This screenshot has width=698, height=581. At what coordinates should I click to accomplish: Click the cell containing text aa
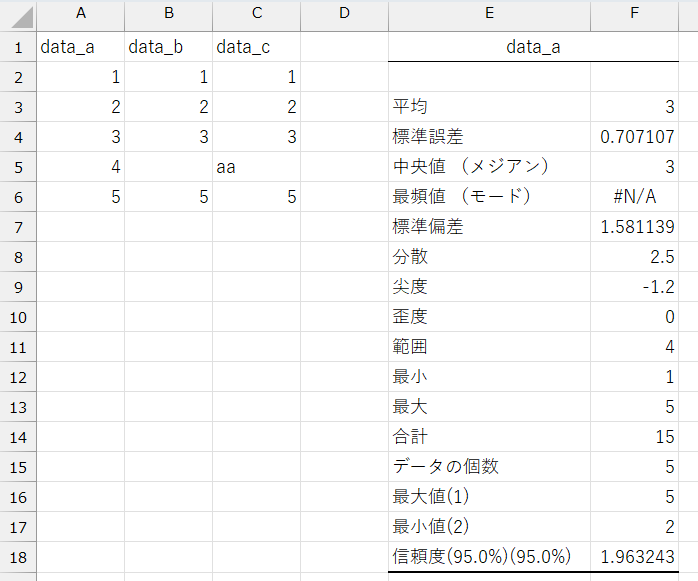tap(256, 167)
